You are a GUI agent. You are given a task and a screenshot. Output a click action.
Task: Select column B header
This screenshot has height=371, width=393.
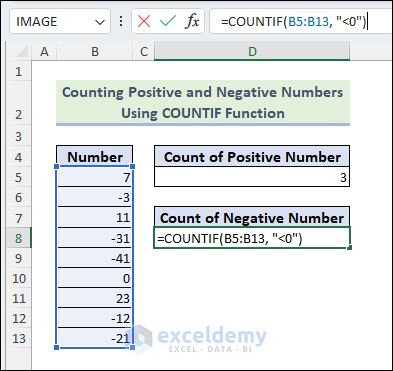click(x=95, y=52)
